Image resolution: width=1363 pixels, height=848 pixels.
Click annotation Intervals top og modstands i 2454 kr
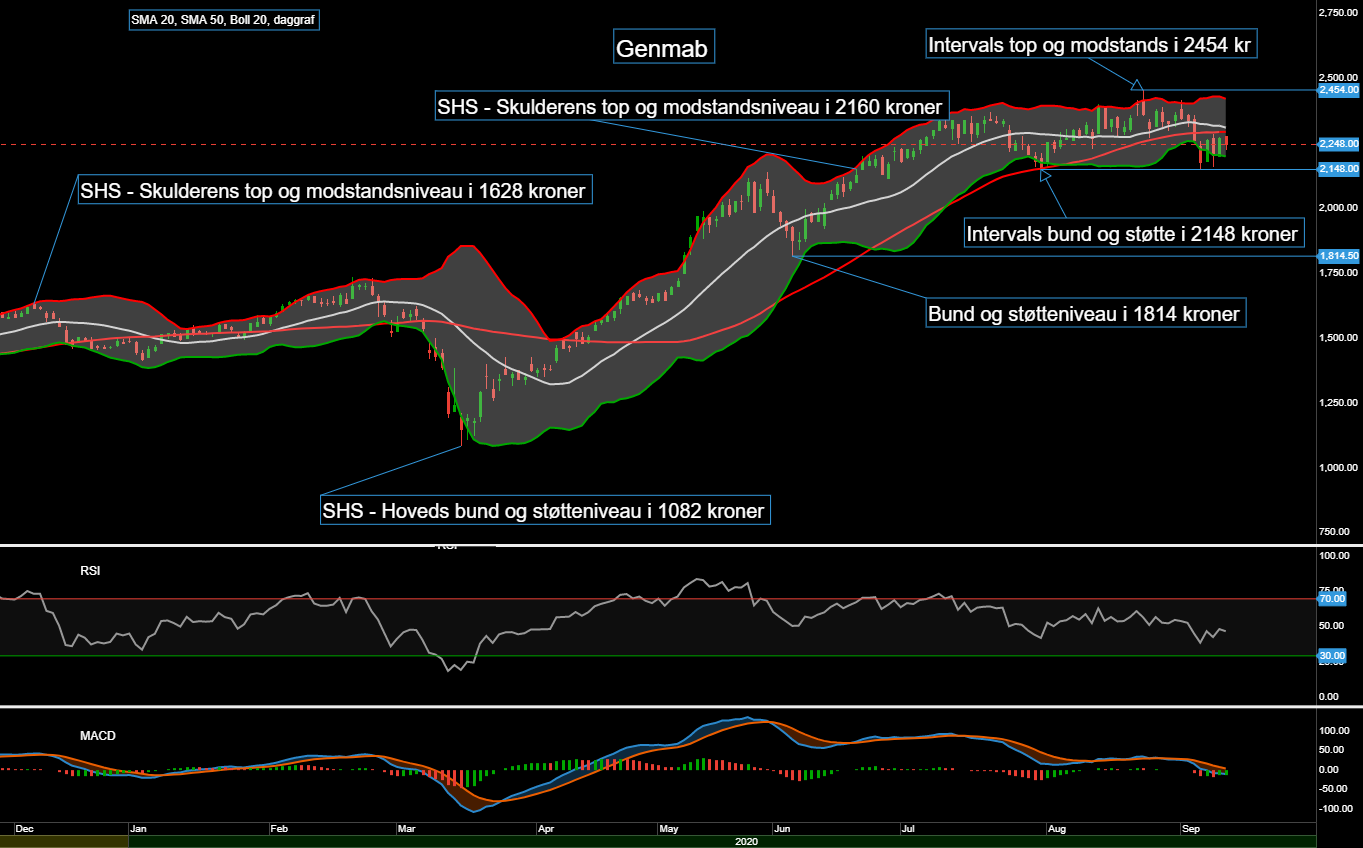[x=1090, y=45]
